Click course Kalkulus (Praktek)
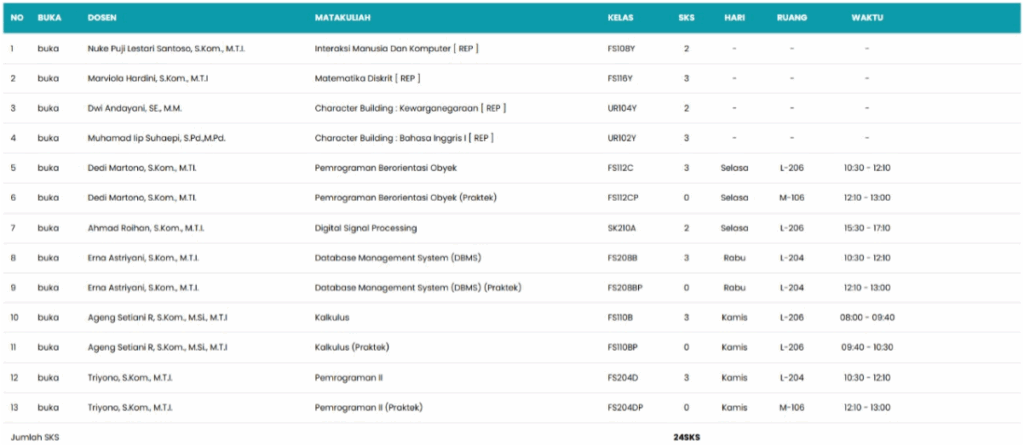This screenshot has height=446, width=1024. (x=351, y=348)
